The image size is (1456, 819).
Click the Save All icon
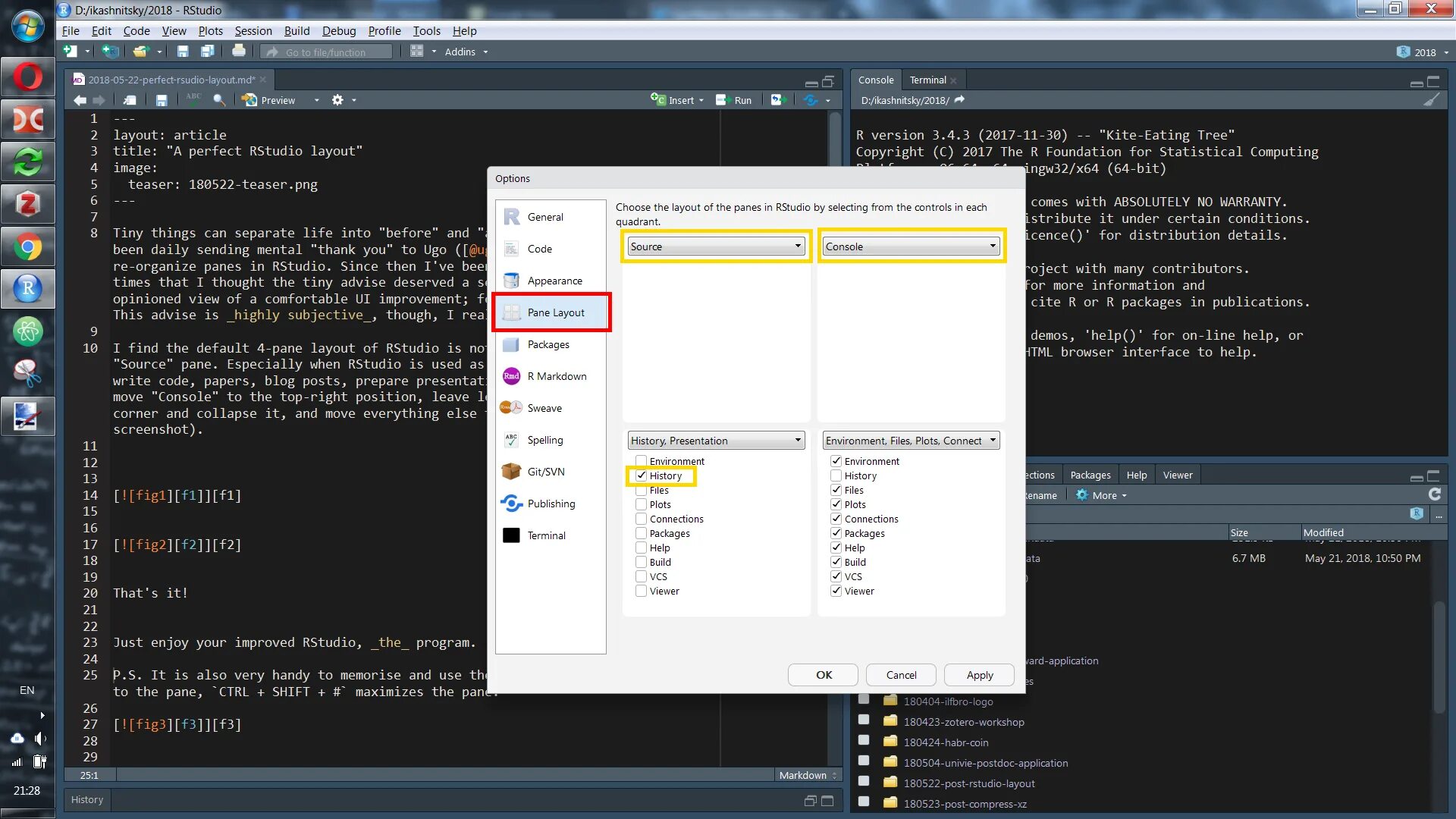[207, 52]
